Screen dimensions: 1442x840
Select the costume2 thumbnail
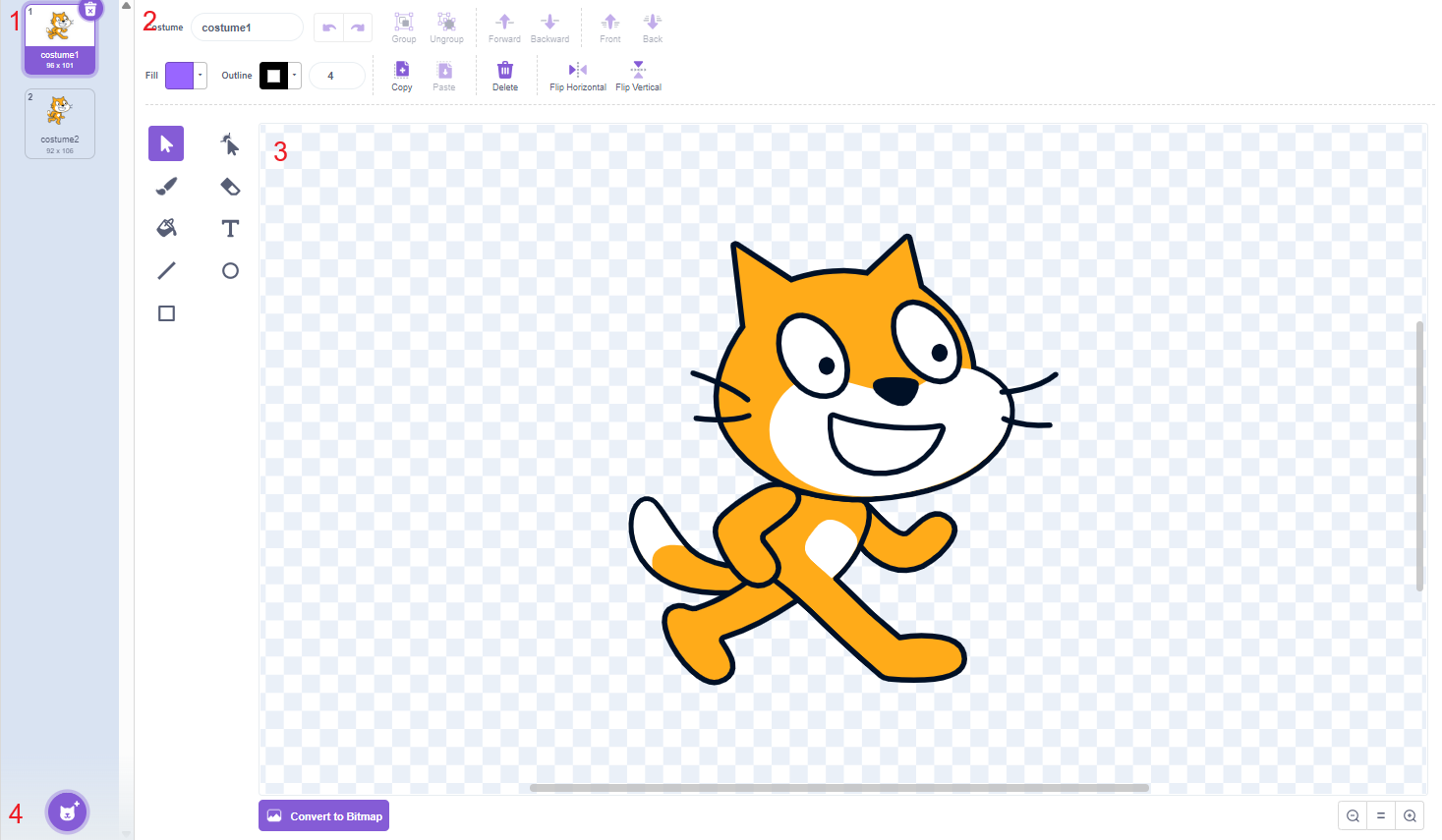click(60, 123)
